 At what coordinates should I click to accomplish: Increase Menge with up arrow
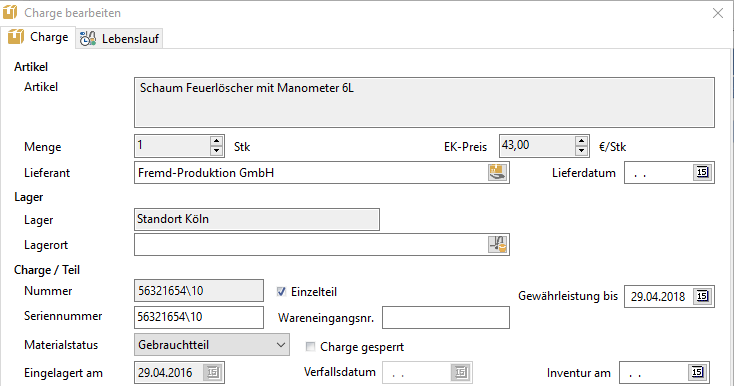point(216,141)
